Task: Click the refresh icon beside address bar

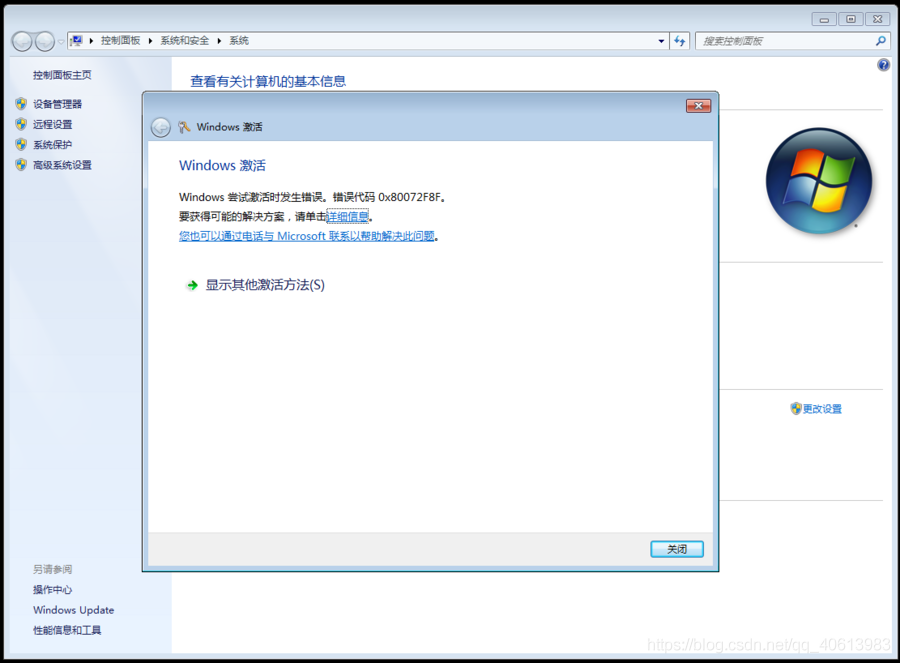Action: click(679, 41)
